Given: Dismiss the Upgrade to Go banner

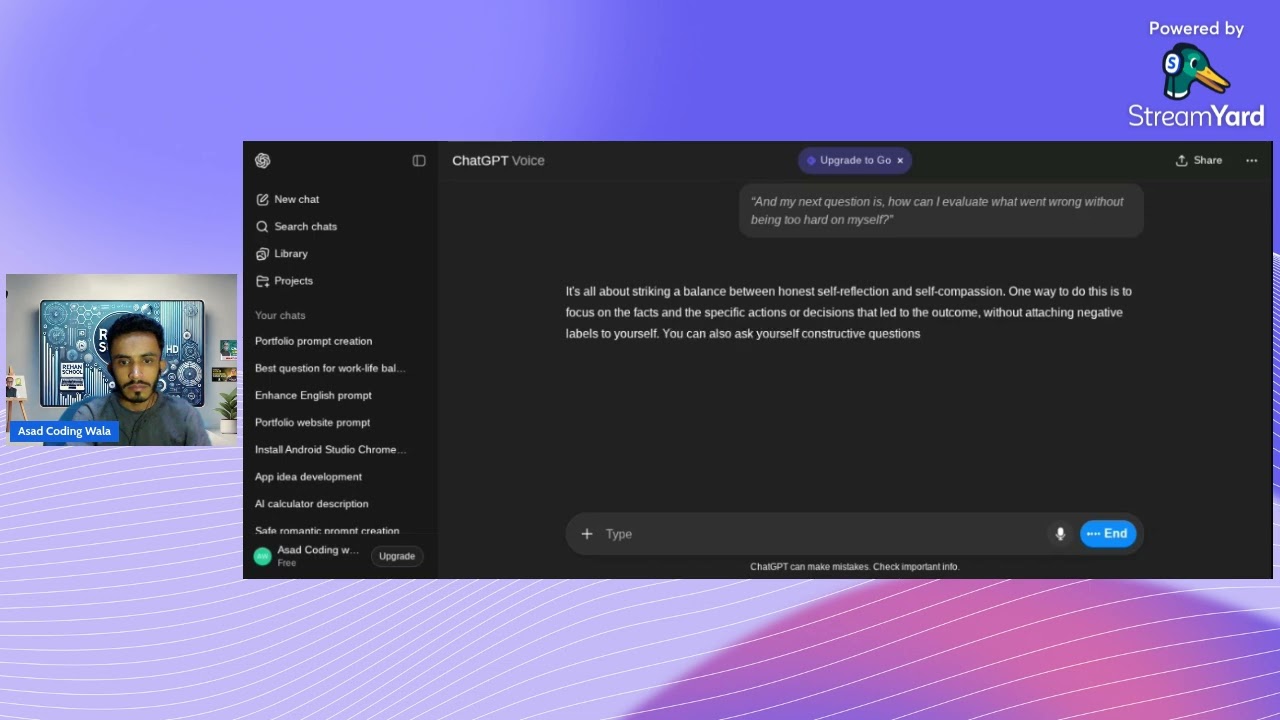Looking at the screenshot, I should coord(900,160).
